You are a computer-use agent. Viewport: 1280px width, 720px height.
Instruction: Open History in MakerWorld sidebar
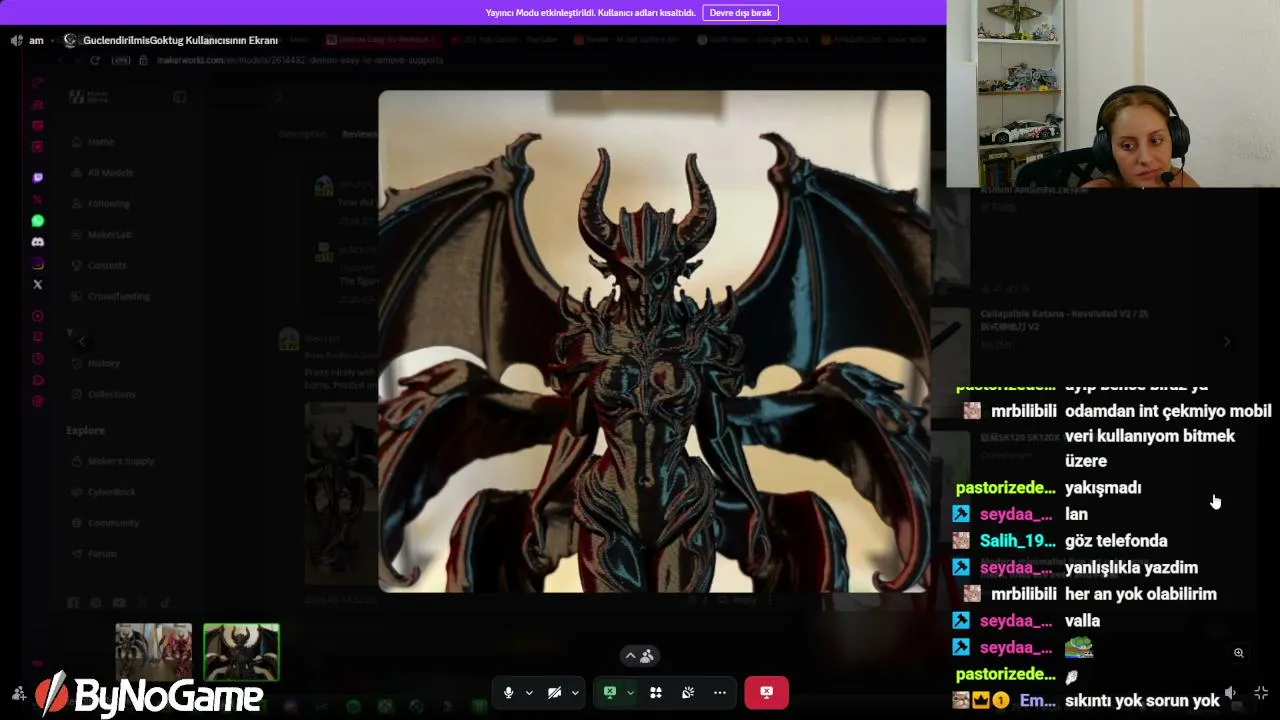coord(103,364)
